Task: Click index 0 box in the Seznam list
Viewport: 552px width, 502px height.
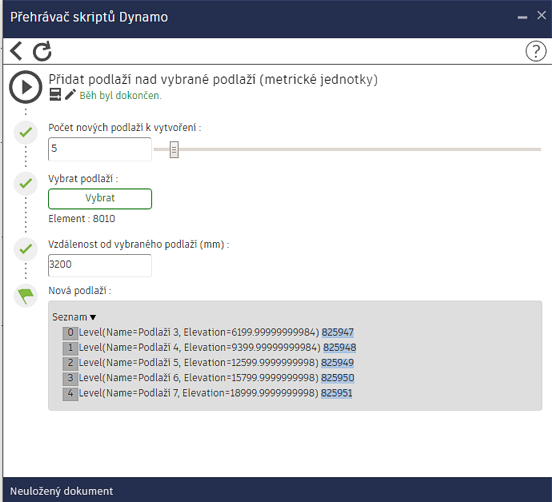Action: 70,333
